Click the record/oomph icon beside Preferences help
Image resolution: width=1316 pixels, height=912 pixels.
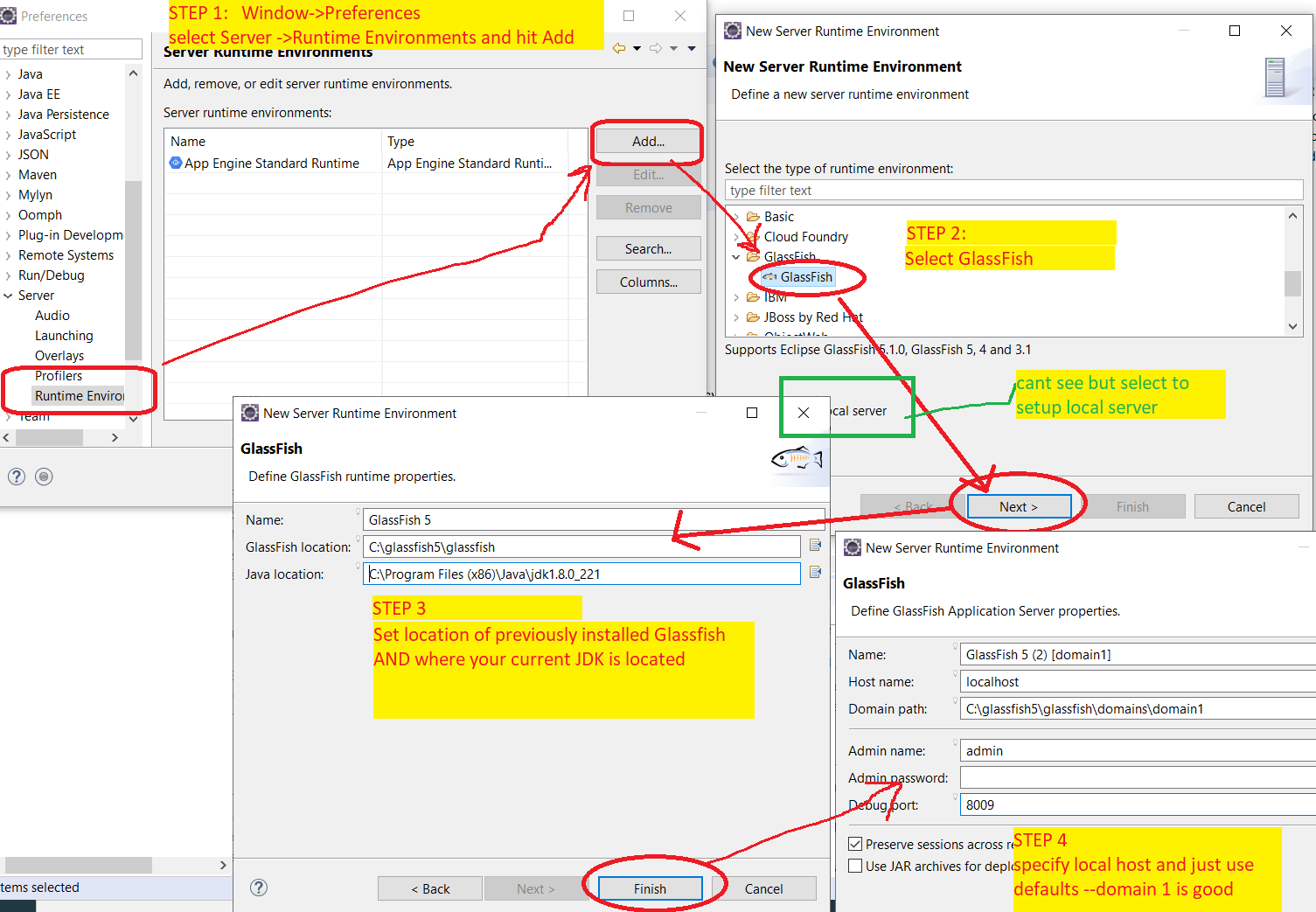[x=44, y=477]
